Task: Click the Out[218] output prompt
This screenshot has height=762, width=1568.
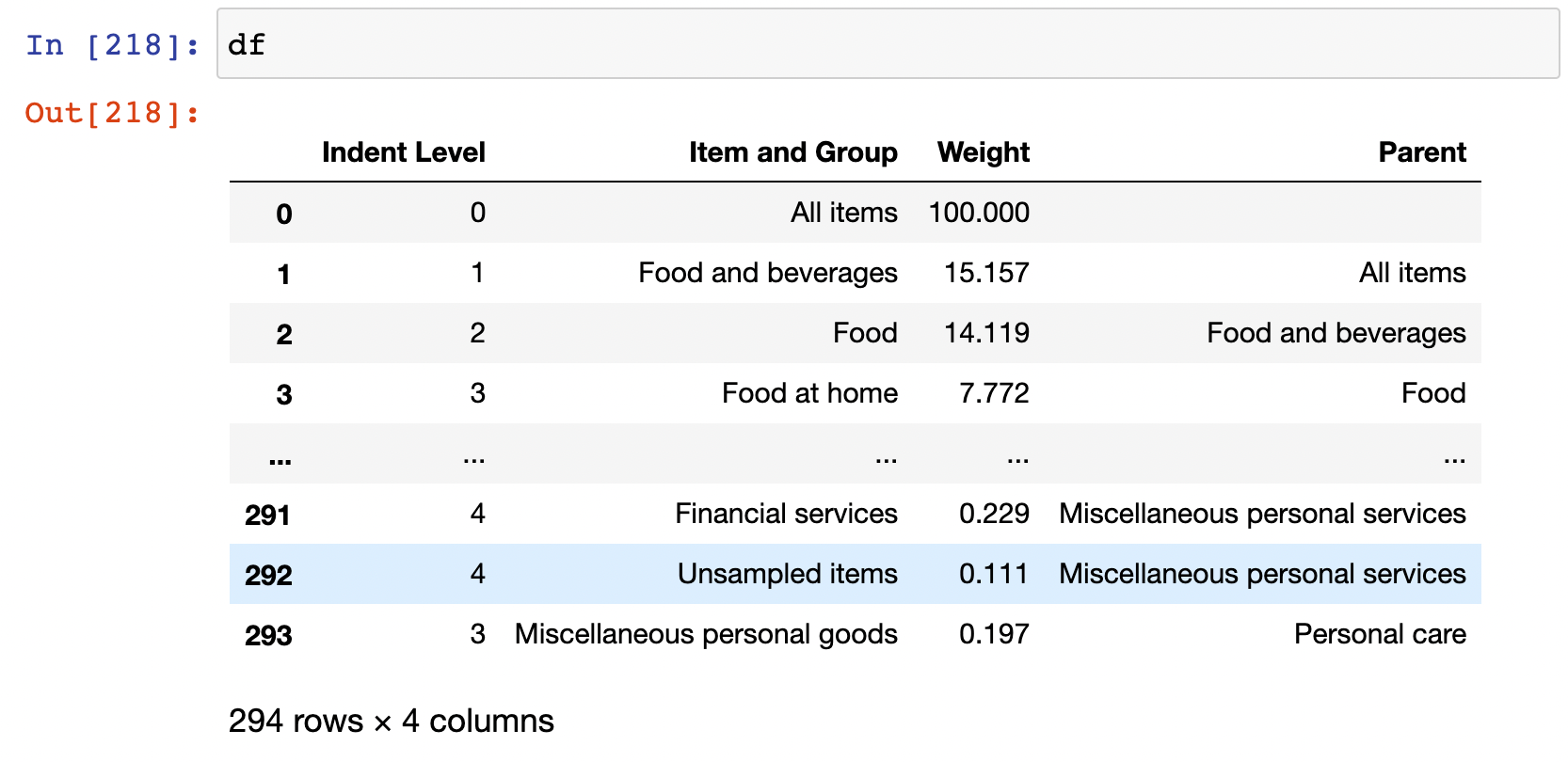Action: 112,113
